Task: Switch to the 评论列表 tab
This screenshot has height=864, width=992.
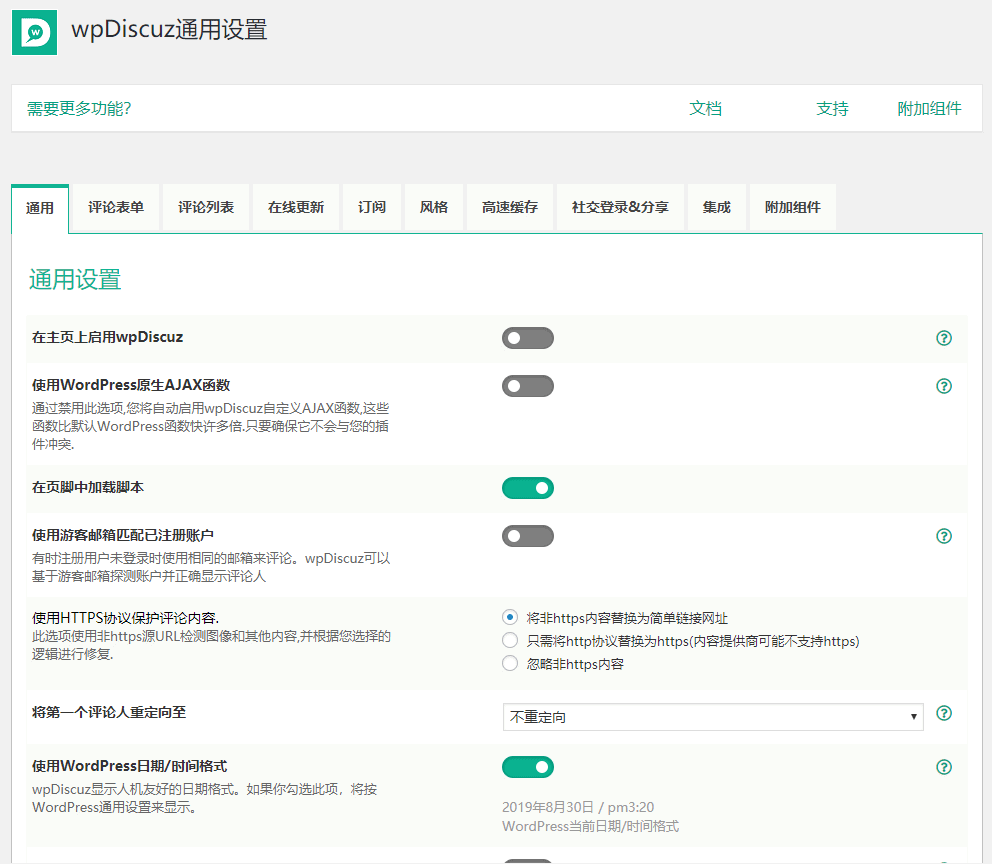Action: click(206, 207)
